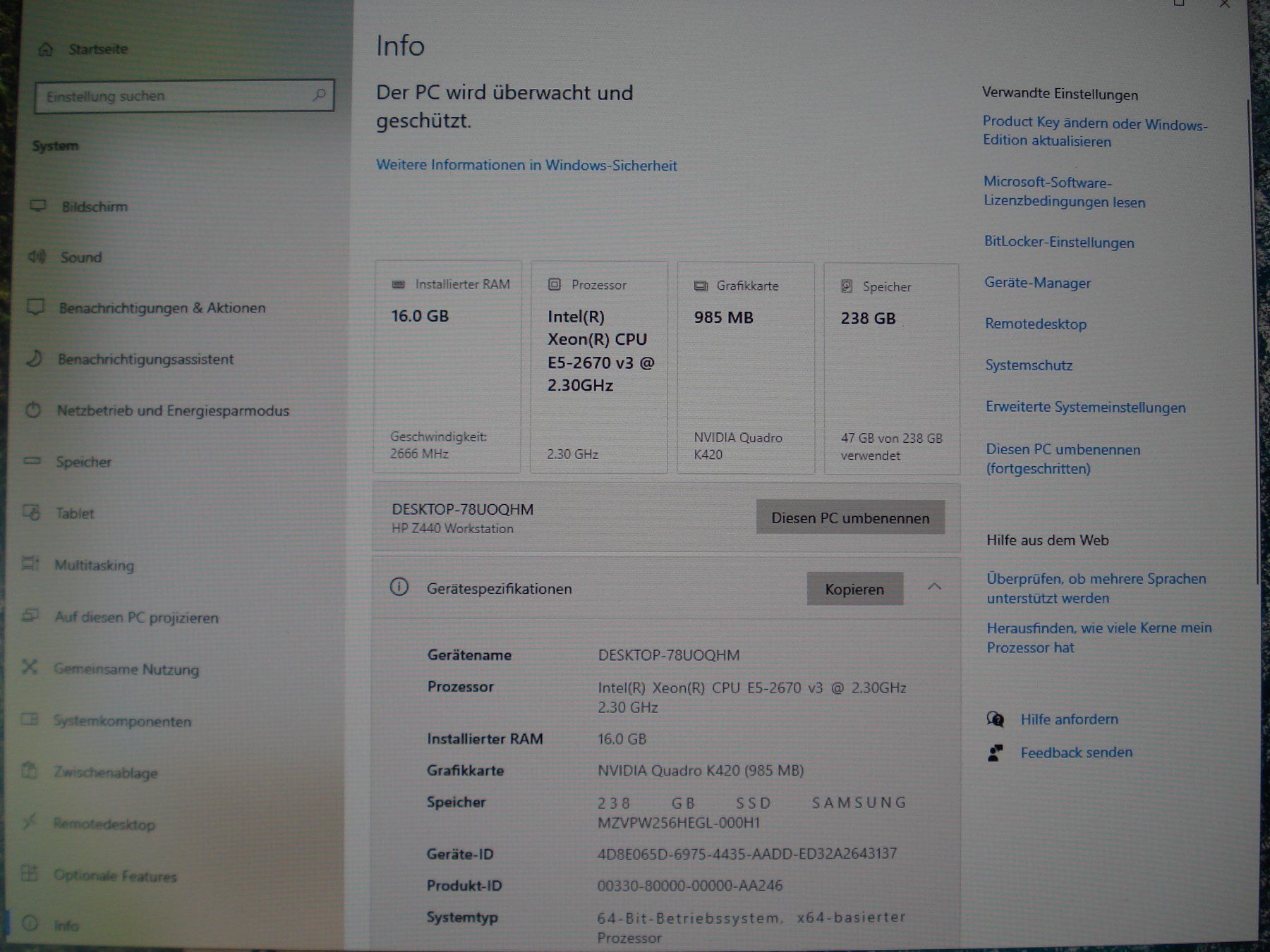The width and height of the screenshot is (1270, 952).
Task: Click Diesen PC umbenennen (fortgeschritten) link
Action: coord(1063,458)
